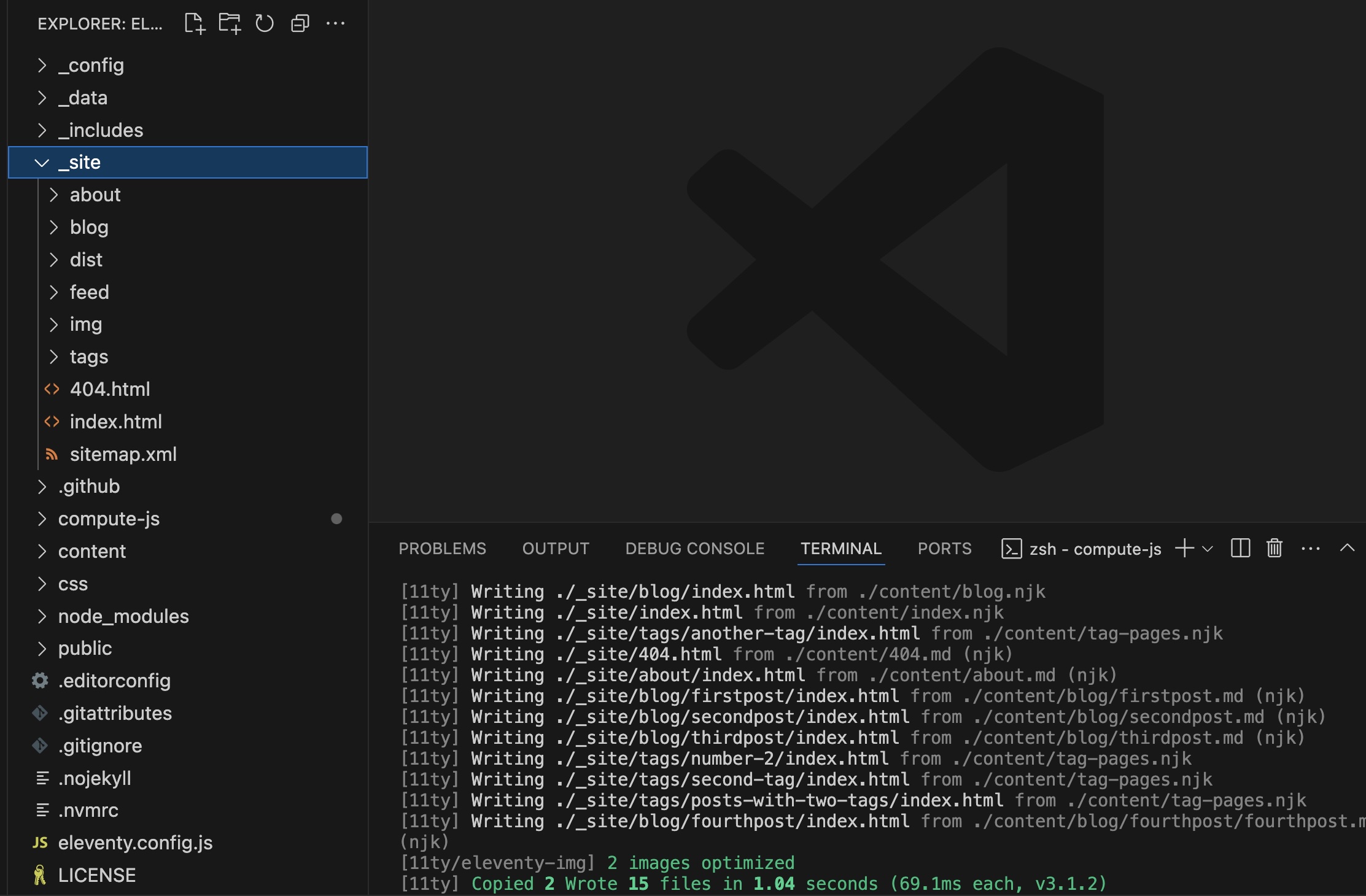Image resolution: width=1366 pixels, height=896 pixels.
Task: Click the JS icon beside eleventy.config.js
Action: pyautogui.click(x=39, y=843)
